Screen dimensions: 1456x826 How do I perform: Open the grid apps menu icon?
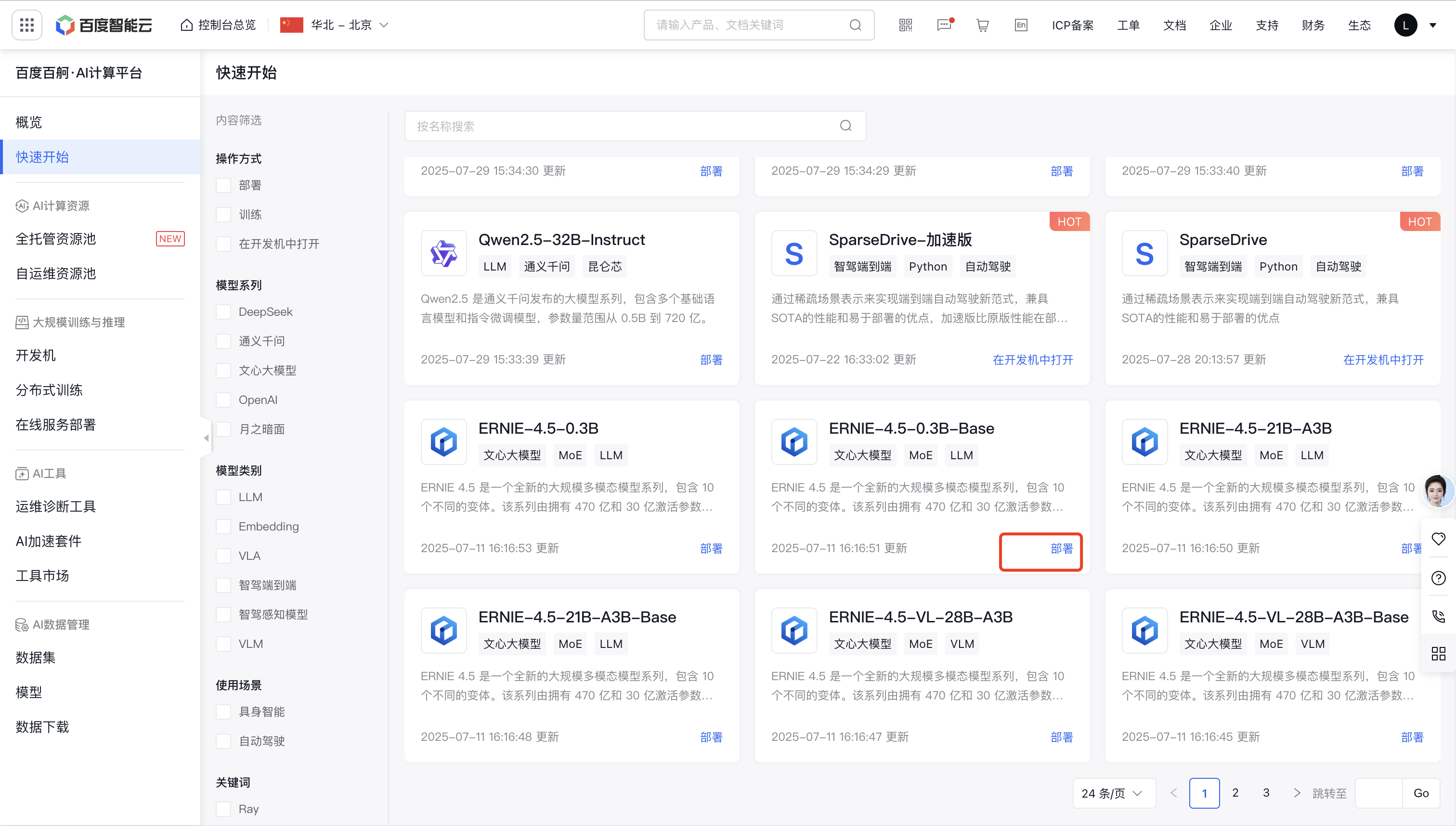pyautogui.click(x=26, y=25)
